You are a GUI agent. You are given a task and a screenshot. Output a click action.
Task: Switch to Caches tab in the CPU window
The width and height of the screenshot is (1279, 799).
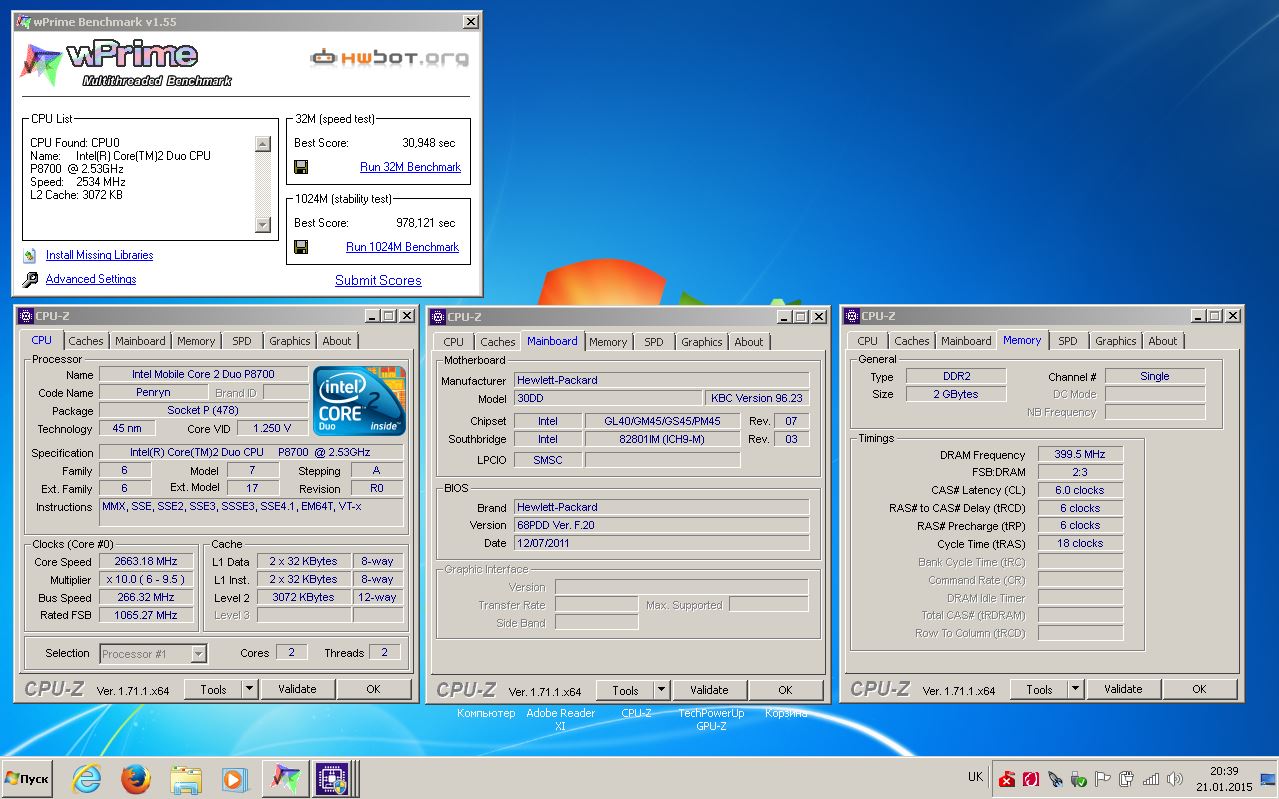85,341
